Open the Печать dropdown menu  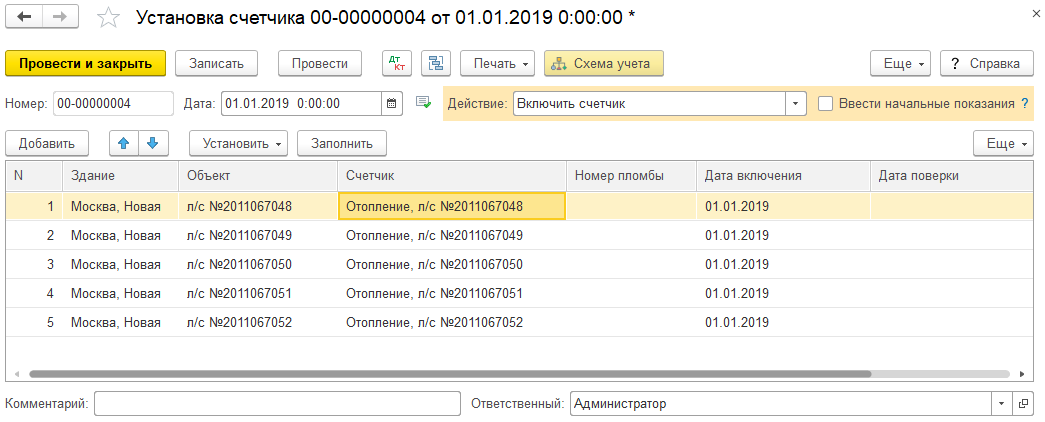pos(497,63)
